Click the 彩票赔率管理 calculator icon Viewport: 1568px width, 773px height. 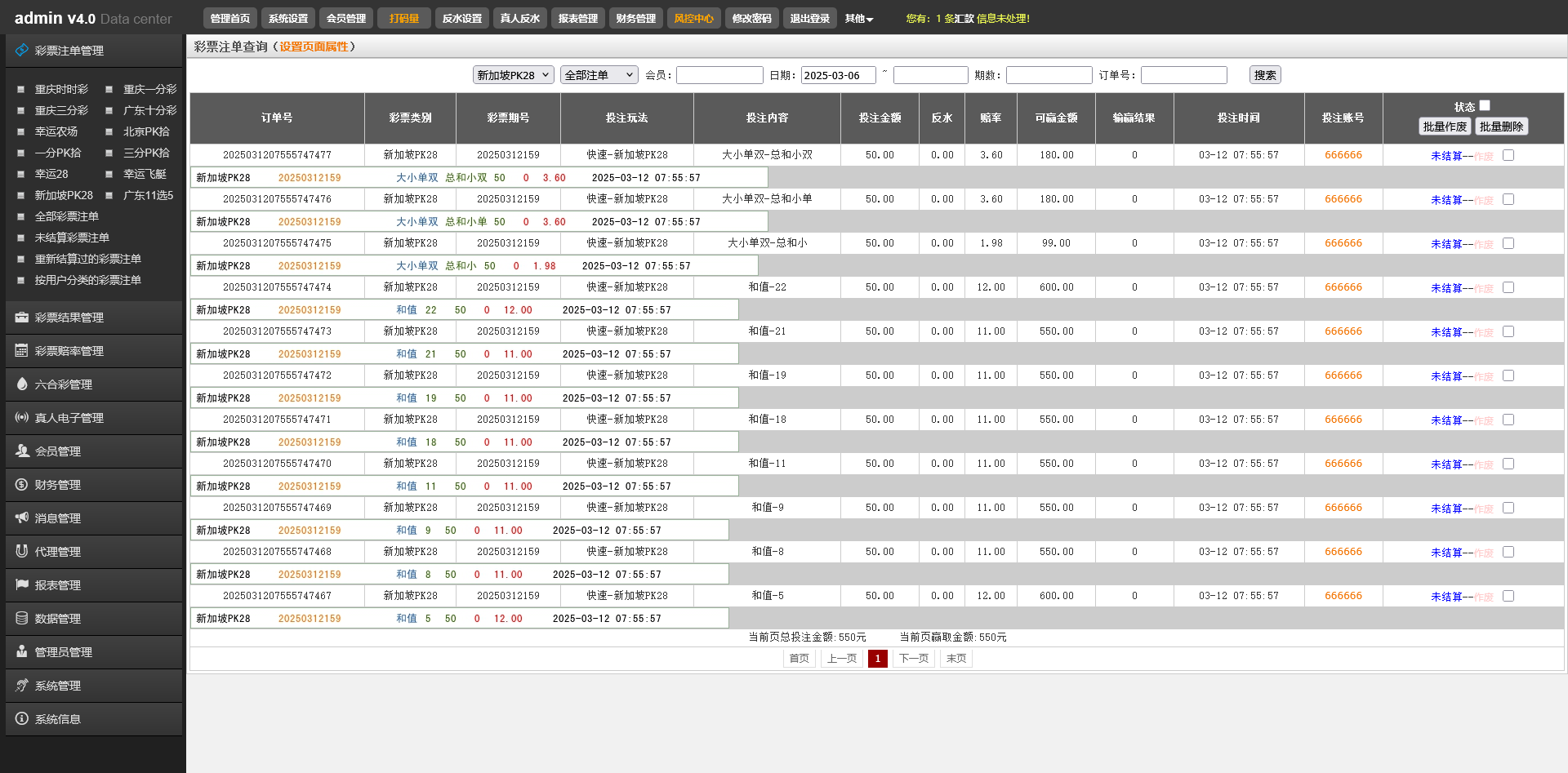point(21,351)
